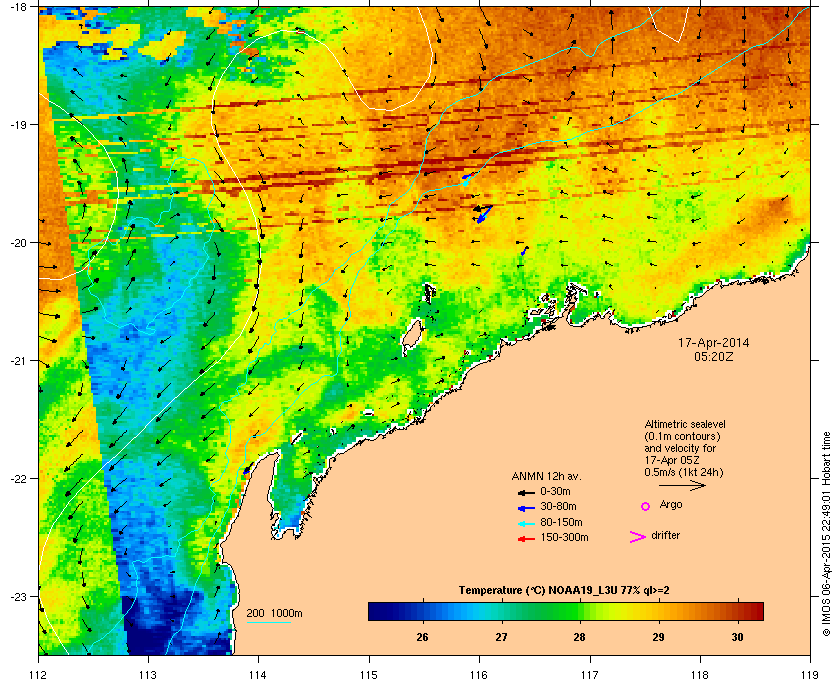Click the cyan 80-150m legend arrow
Image resolution: width=840 pixels, height=680 pixels.
(526, 523)
